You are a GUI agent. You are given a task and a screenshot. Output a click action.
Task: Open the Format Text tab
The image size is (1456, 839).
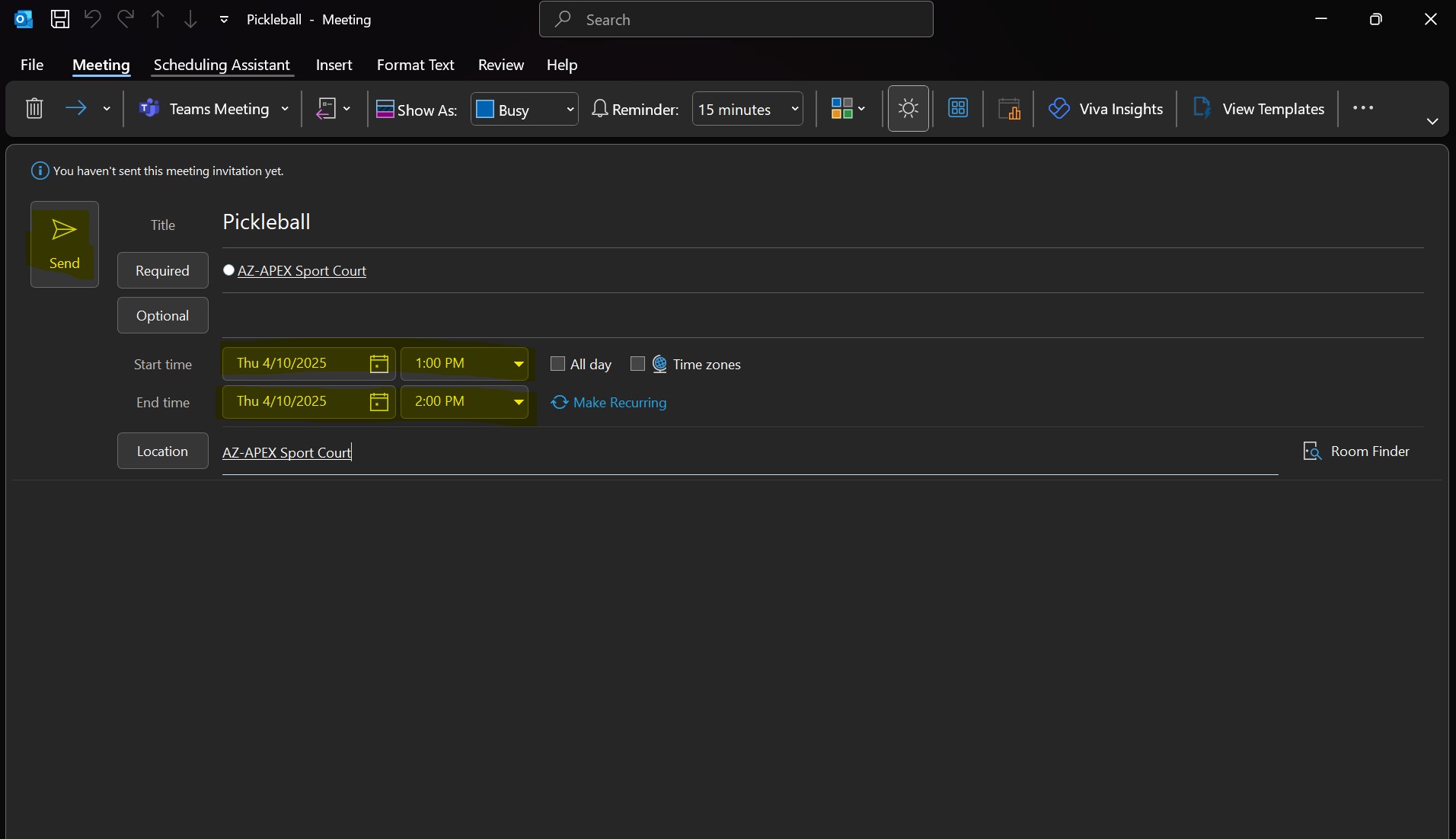coord(416,65)
